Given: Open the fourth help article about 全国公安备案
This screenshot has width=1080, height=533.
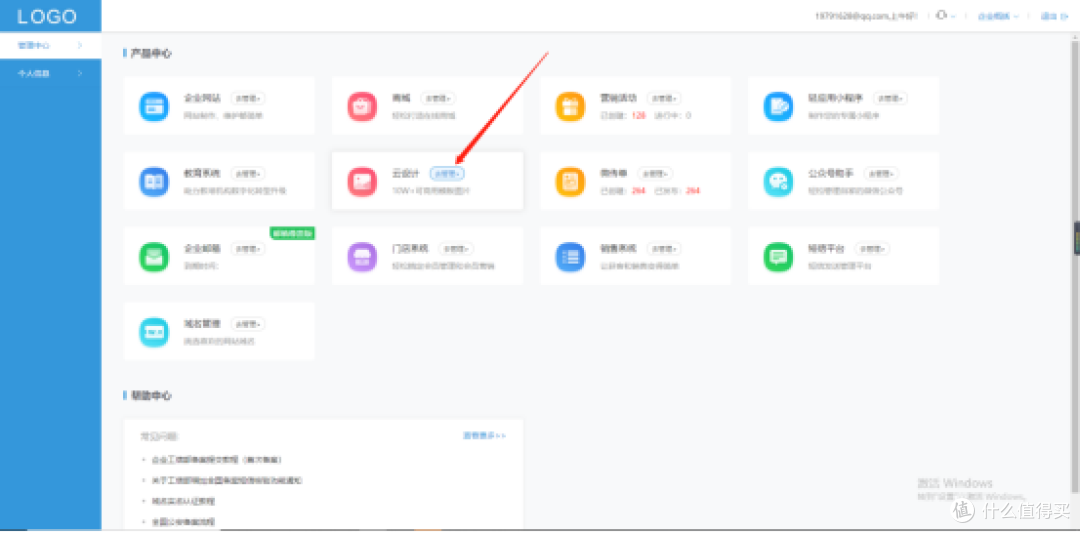Looking at the screenshot, I should [183, 521].
